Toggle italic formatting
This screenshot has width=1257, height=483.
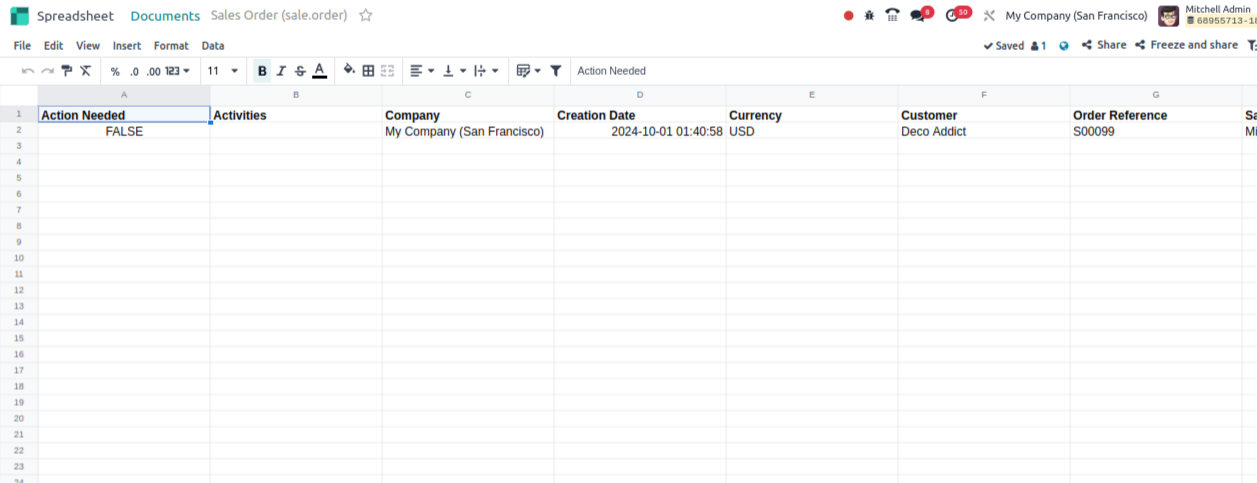click(x=281, y=71)
